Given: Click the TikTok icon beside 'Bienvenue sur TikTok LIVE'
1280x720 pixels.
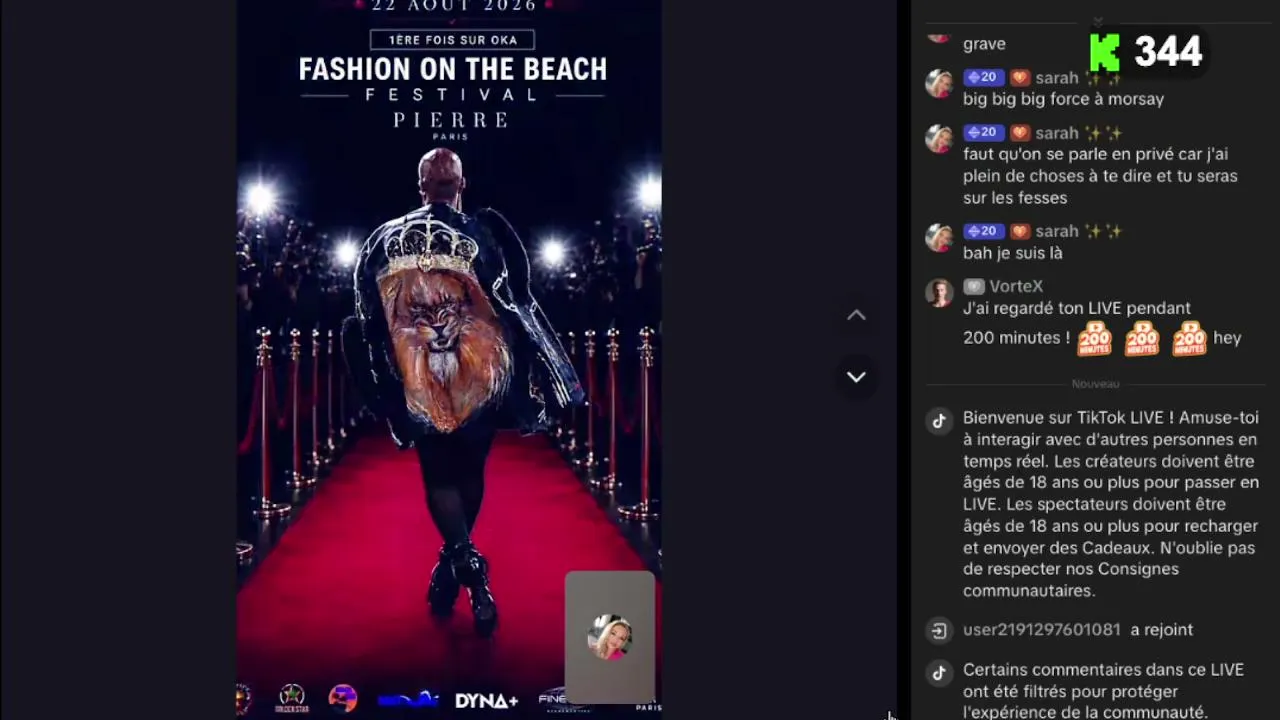Looking at the screenshot, I should pos(939,421).
